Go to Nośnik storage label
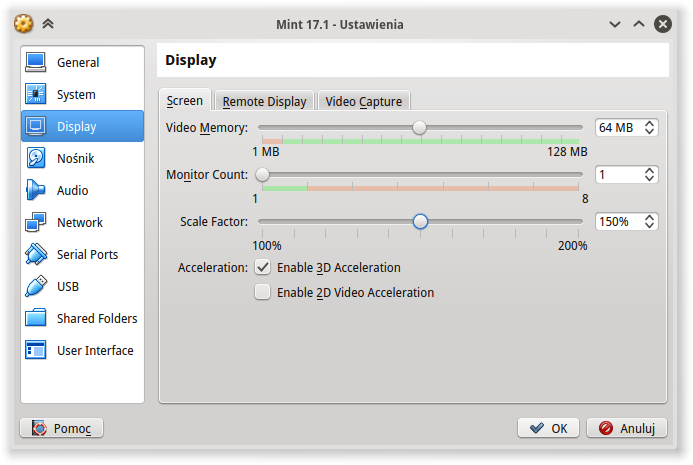The height and width of the screenshot is (465, 693). click(76, 158)
